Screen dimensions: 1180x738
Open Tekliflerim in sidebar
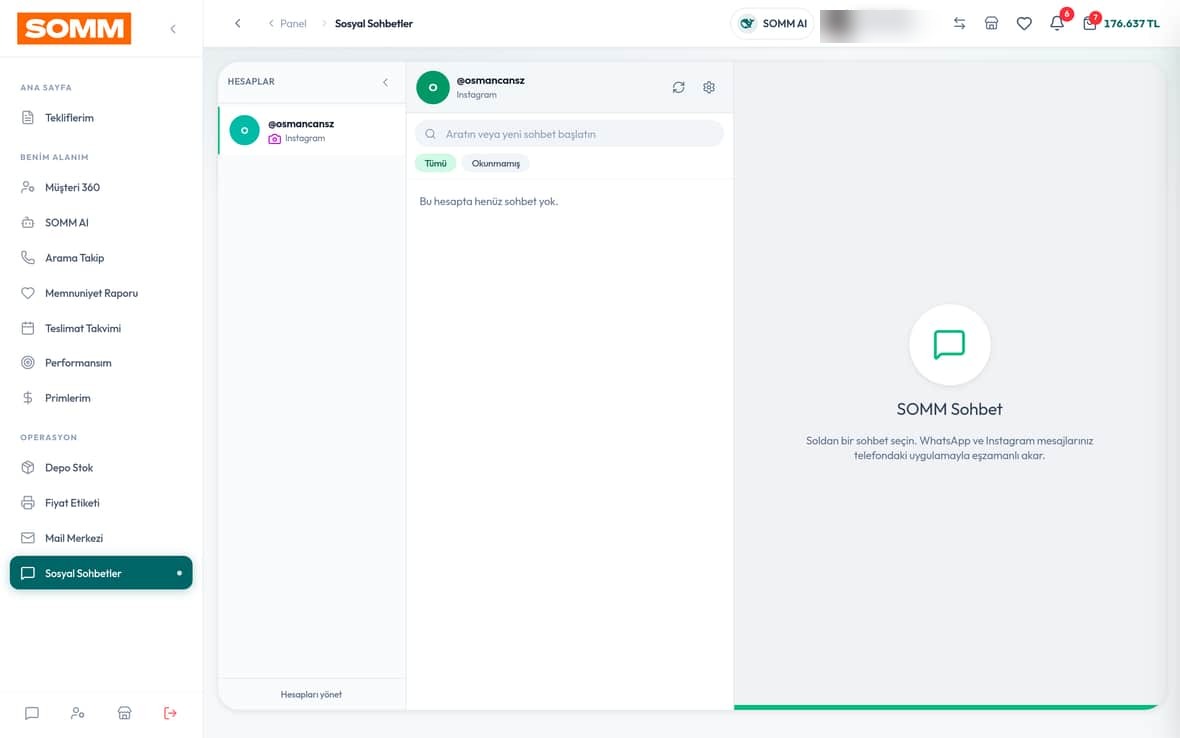[101, 117]
